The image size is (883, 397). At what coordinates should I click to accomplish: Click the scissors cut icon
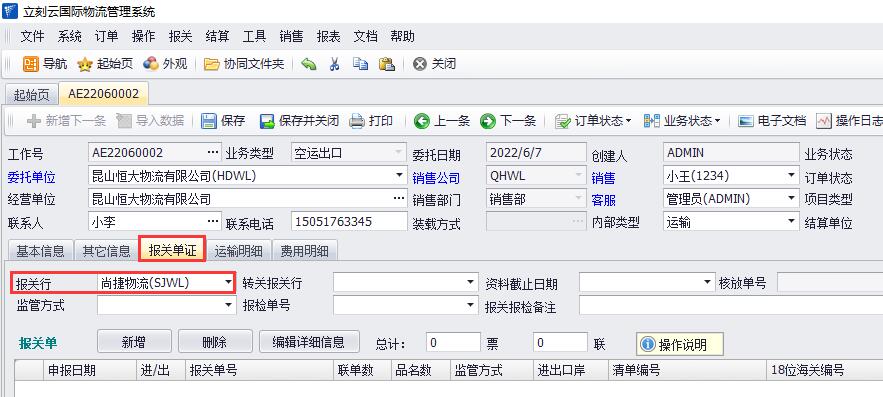click(335, 64)
